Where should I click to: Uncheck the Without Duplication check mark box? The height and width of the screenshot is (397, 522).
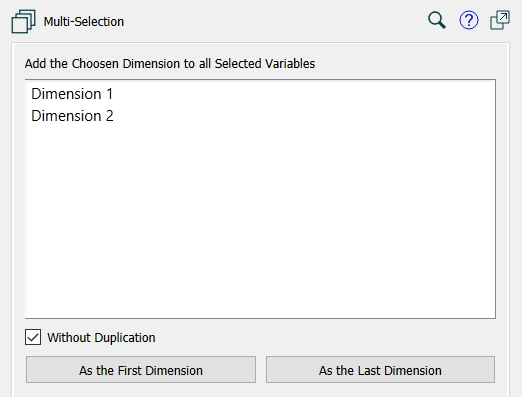(x=33, y=337)
